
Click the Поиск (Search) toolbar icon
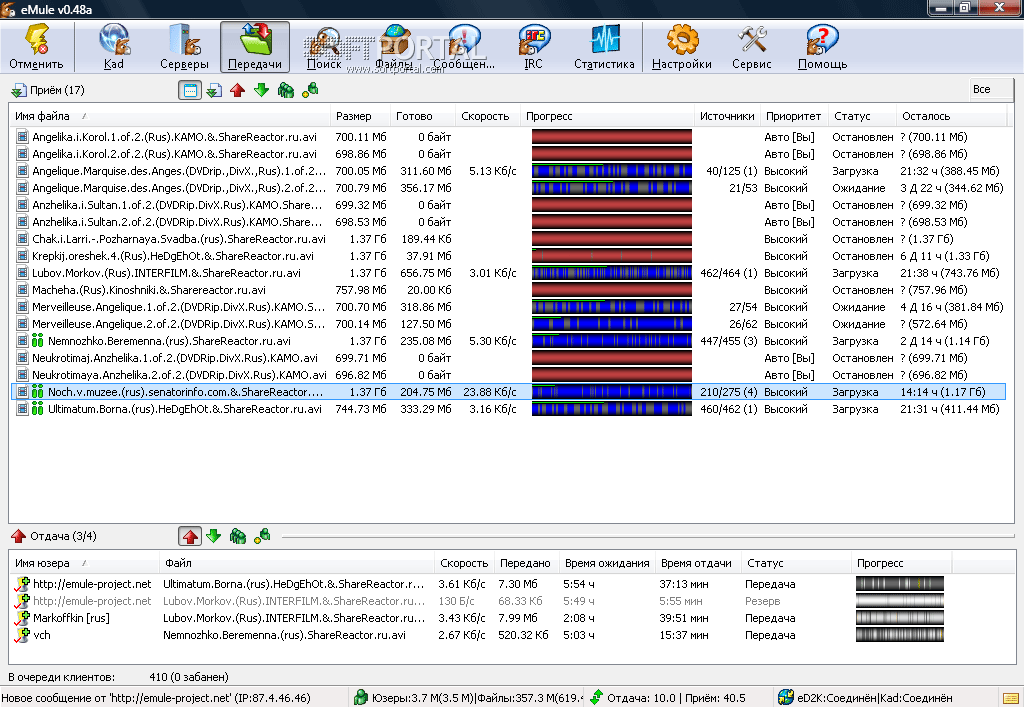coord(323,47)
